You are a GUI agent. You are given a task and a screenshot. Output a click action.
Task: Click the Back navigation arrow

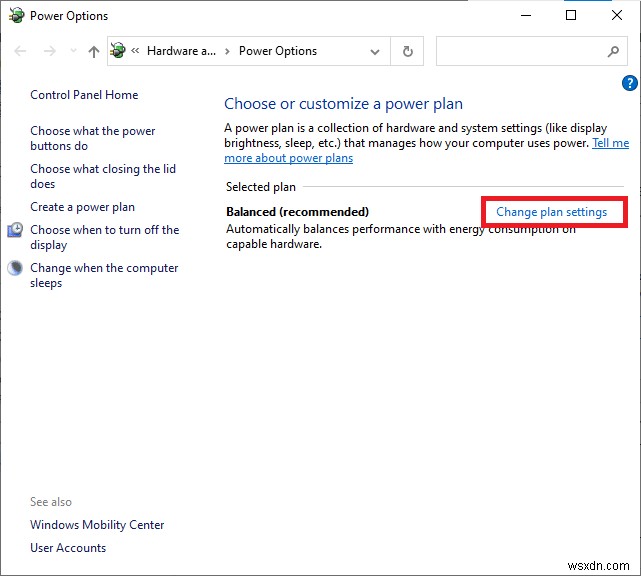(x=20, y=51)
